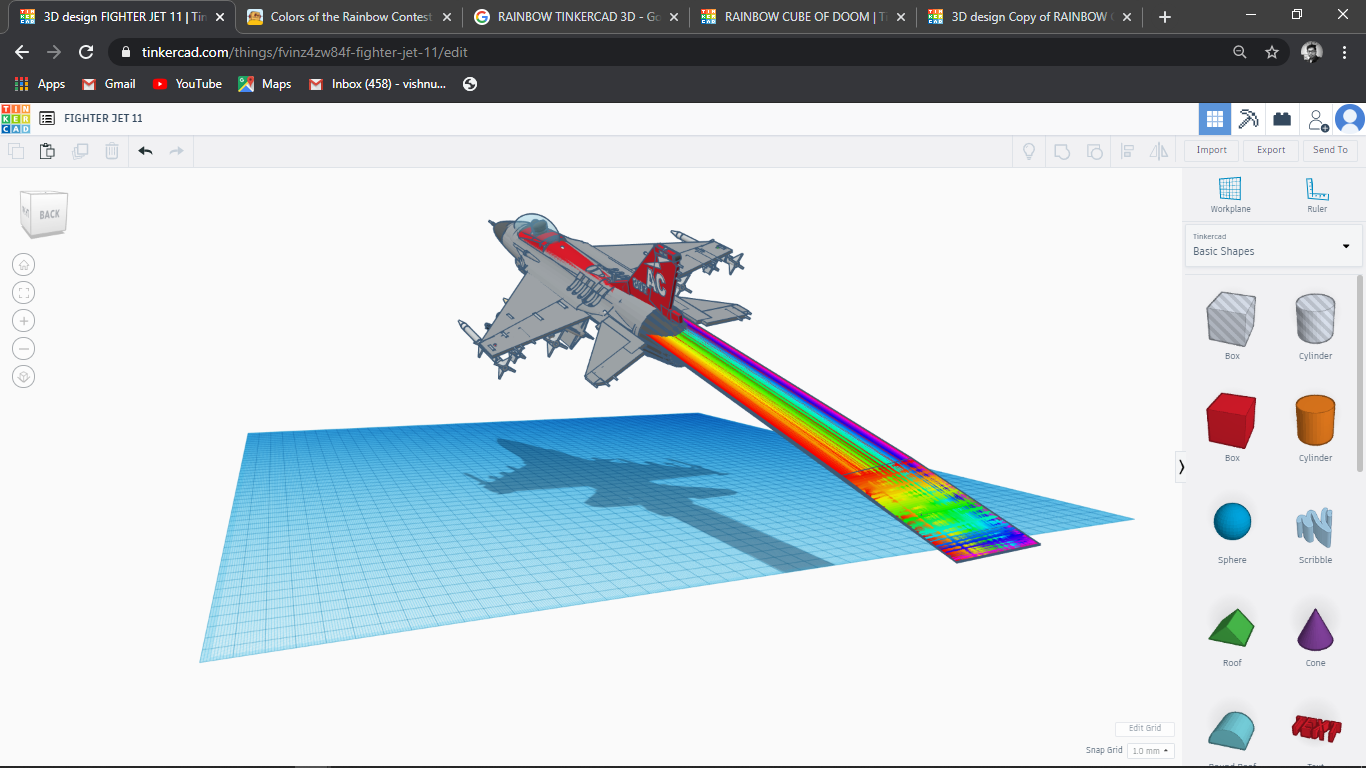
Task: Zoom in with the plus icon
Action: click(x=24, y=320)
